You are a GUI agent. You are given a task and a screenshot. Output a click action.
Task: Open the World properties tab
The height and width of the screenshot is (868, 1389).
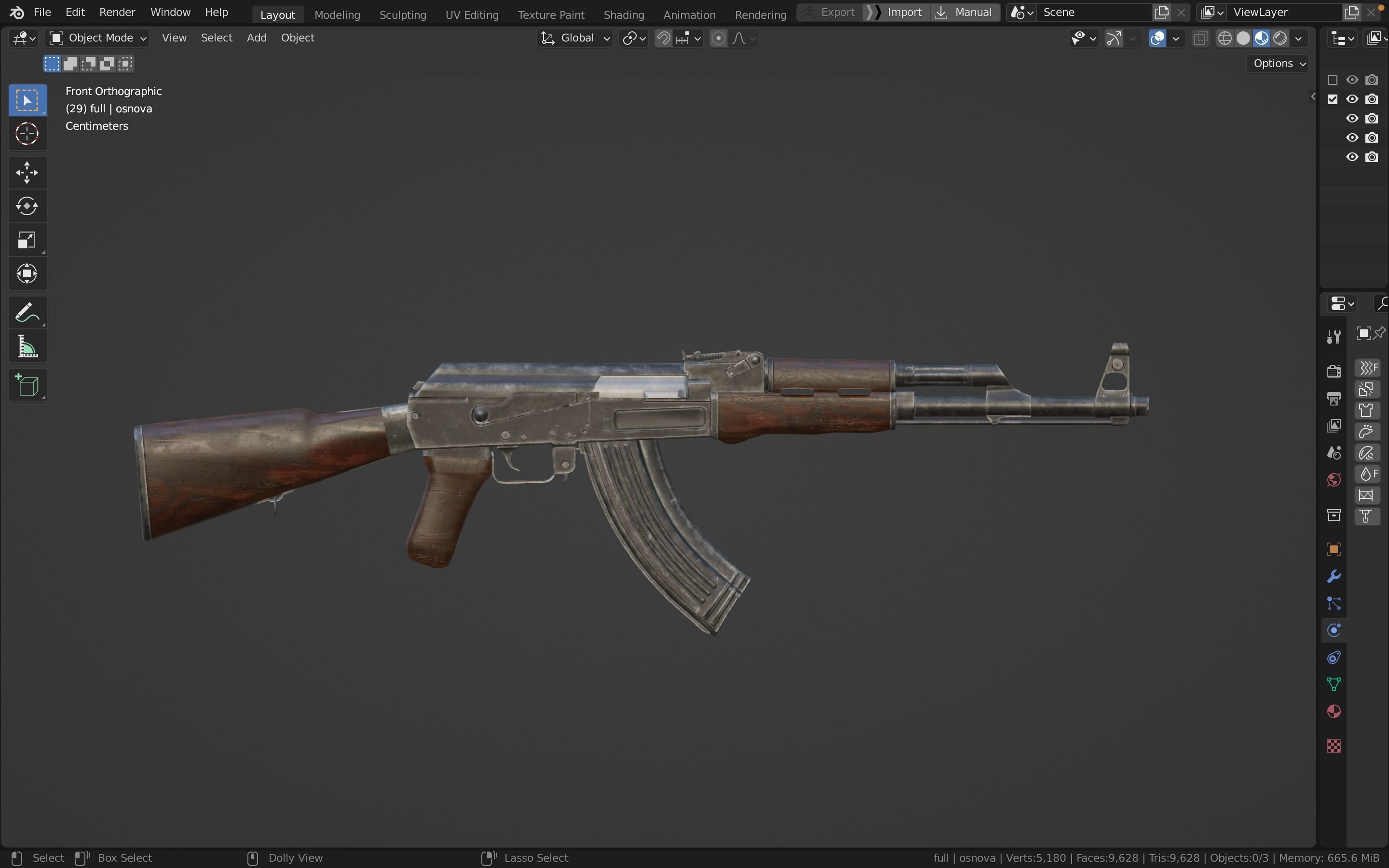(1334, 480)
